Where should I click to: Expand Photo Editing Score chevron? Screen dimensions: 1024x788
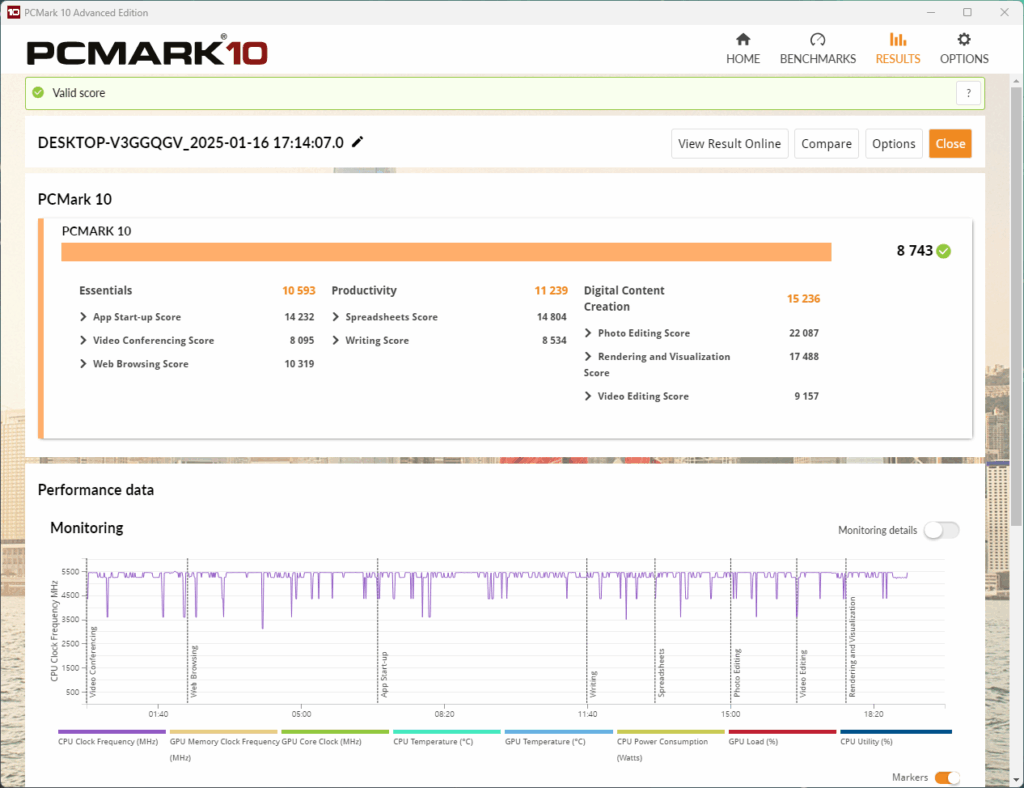click(x=588, y=333)
